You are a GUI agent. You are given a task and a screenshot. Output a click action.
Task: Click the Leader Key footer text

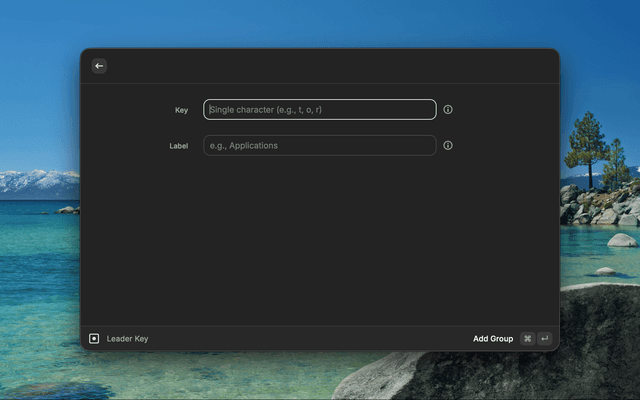tap(127, 339)
